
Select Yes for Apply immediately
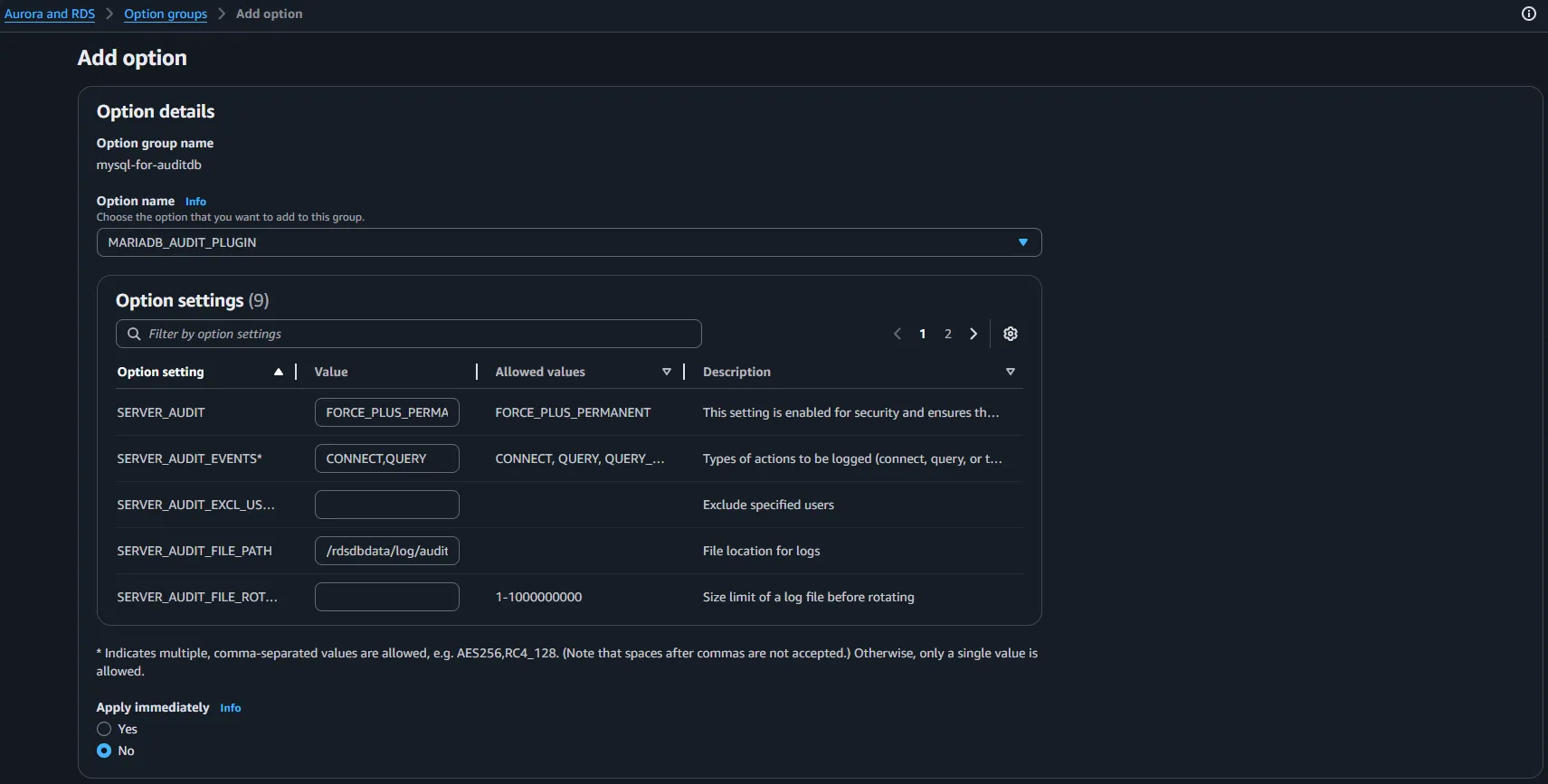click(104, 729)
